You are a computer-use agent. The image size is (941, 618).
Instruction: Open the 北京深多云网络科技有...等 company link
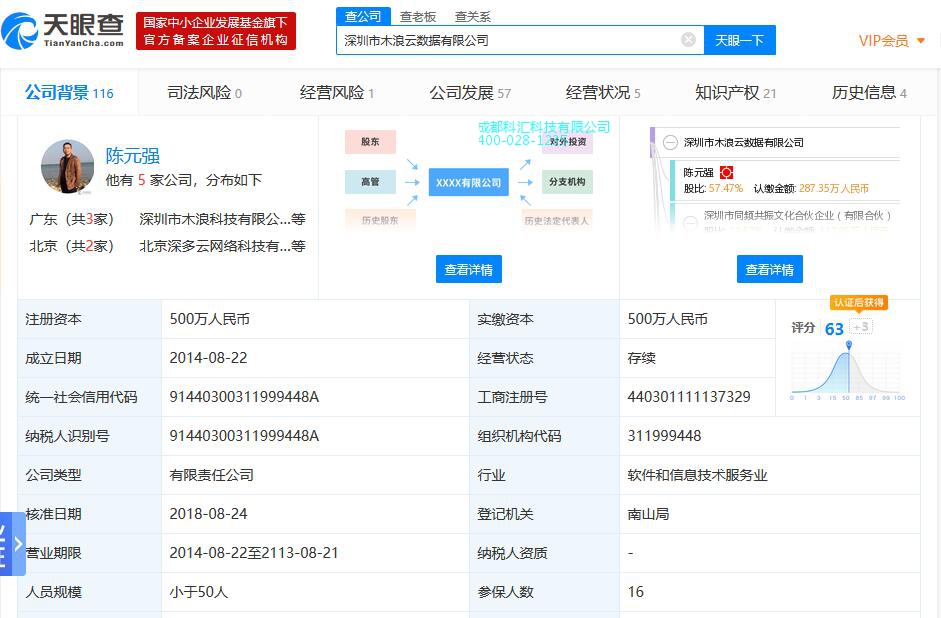click(x=223, y=246)
